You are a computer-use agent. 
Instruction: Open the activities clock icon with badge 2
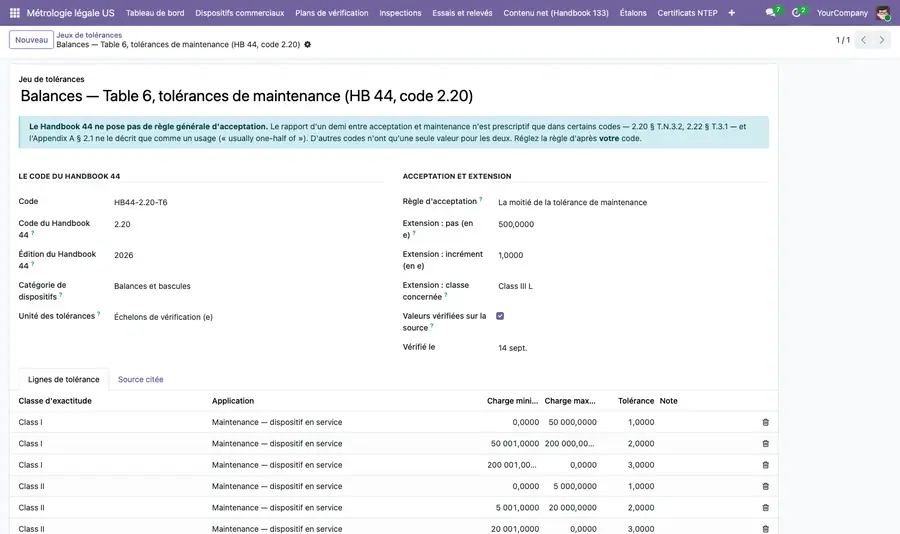click(798, 12)
